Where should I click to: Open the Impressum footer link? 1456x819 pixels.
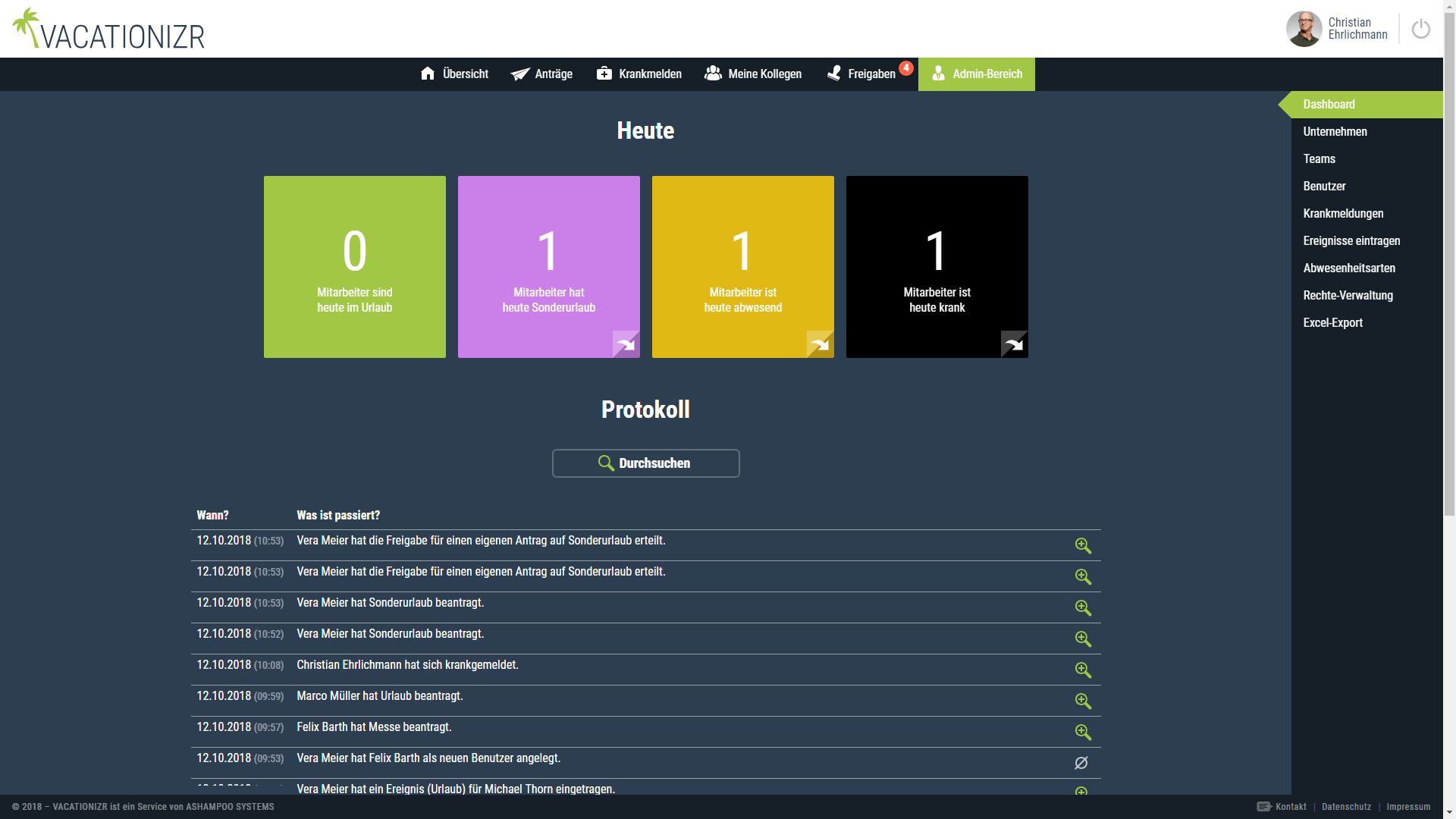tap(1408, 807)
